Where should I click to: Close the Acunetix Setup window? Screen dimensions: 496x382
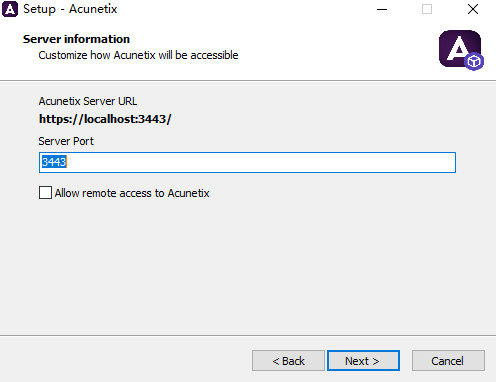point(473,9)
